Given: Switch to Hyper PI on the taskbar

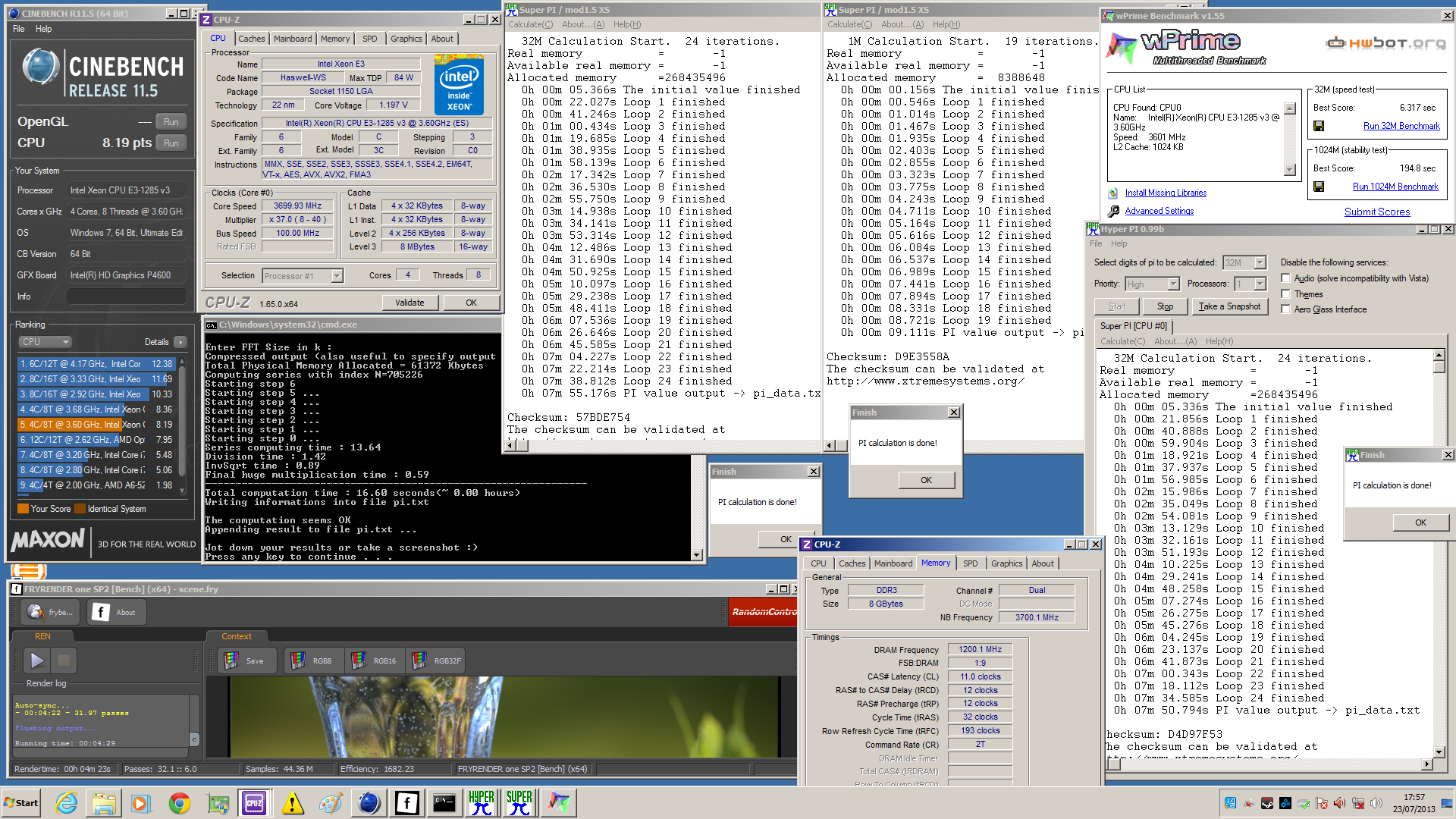Looking at the screenshot, I should tap(482, 803).
